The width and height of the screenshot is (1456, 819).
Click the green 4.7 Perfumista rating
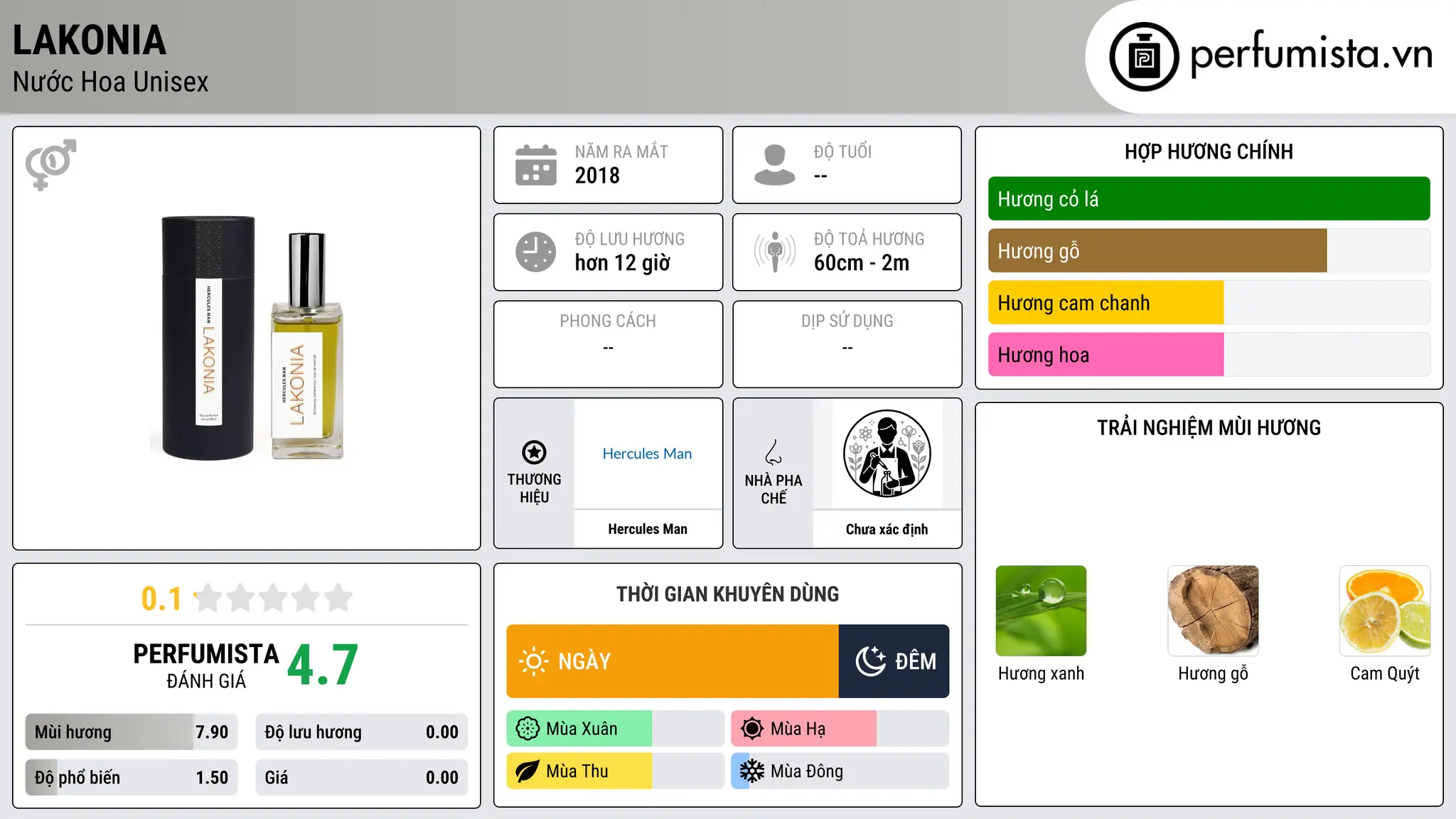pos(323,665)
